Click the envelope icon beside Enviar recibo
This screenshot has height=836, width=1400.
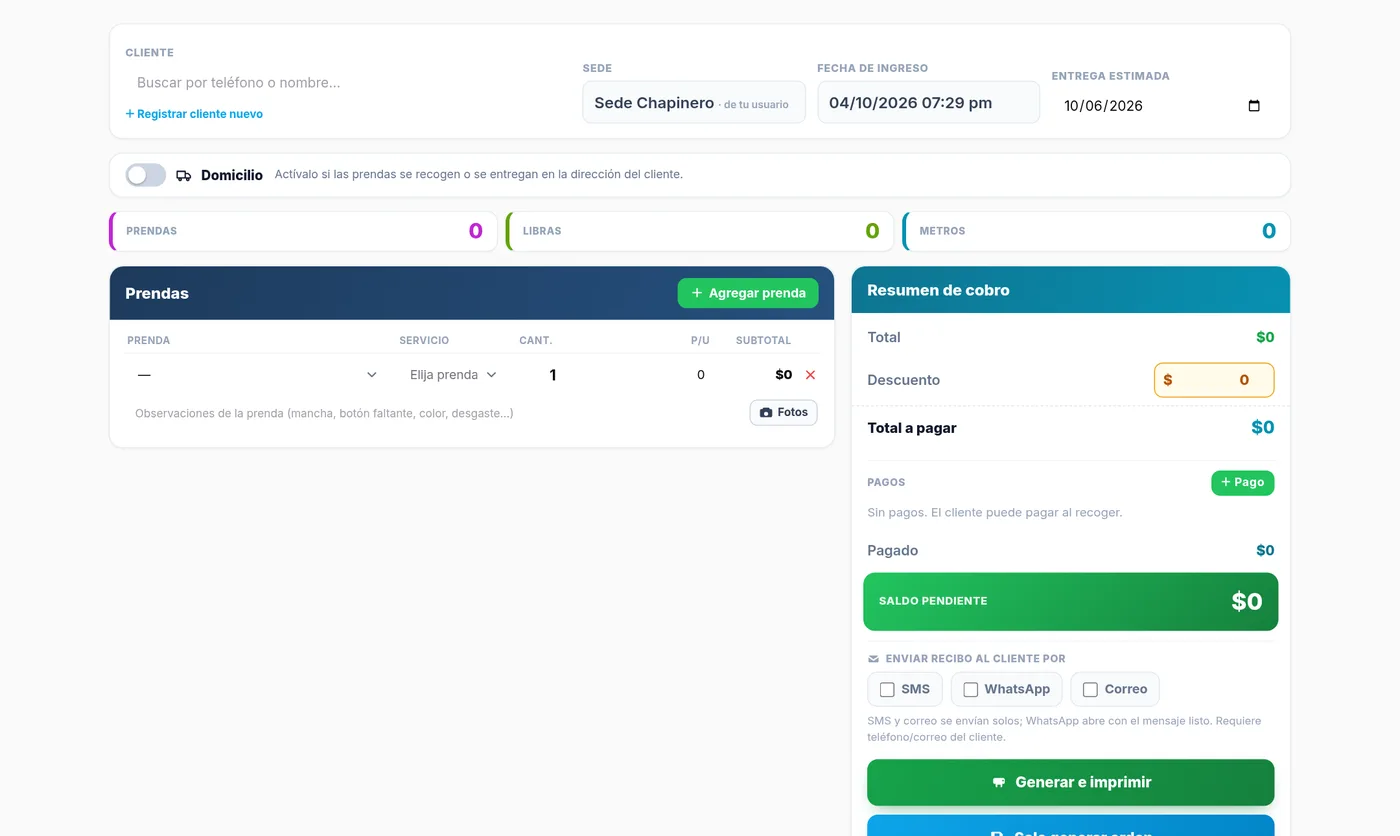click(x=873, y=659)
